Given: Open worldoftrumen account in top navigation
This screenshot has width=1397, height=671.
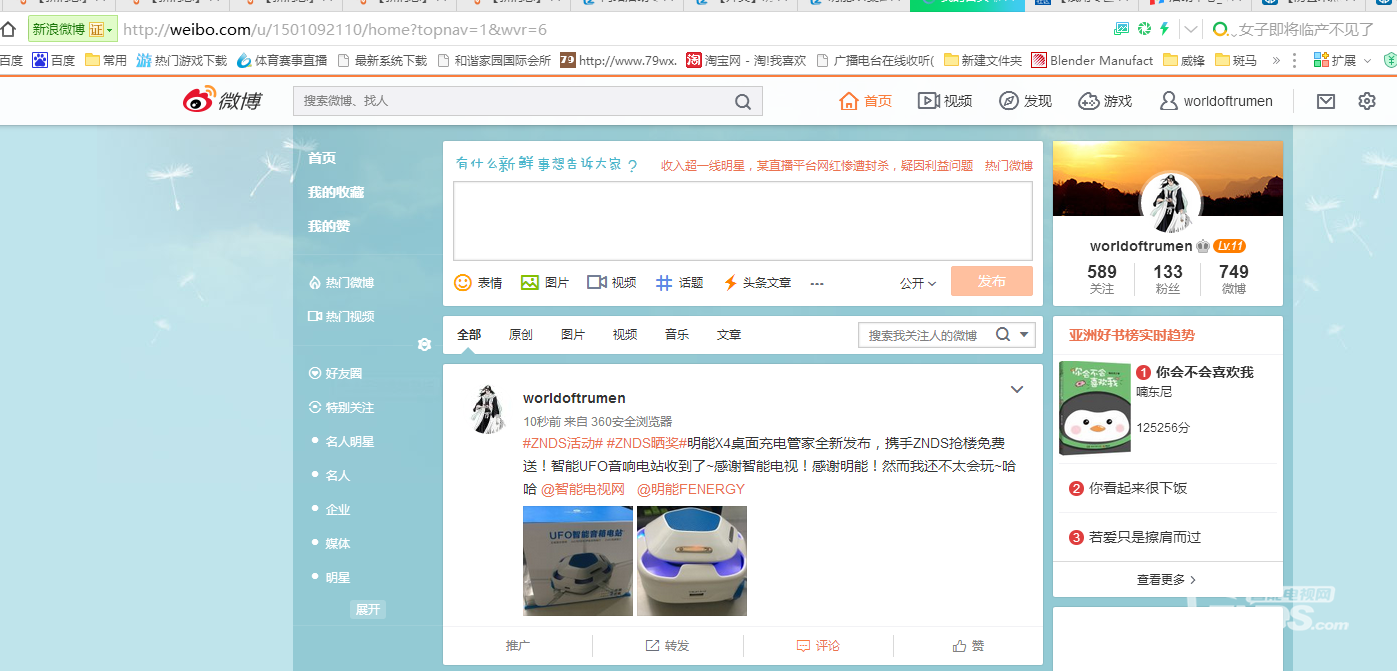Looking at the screenshot, I should [x=1216, y=101].
